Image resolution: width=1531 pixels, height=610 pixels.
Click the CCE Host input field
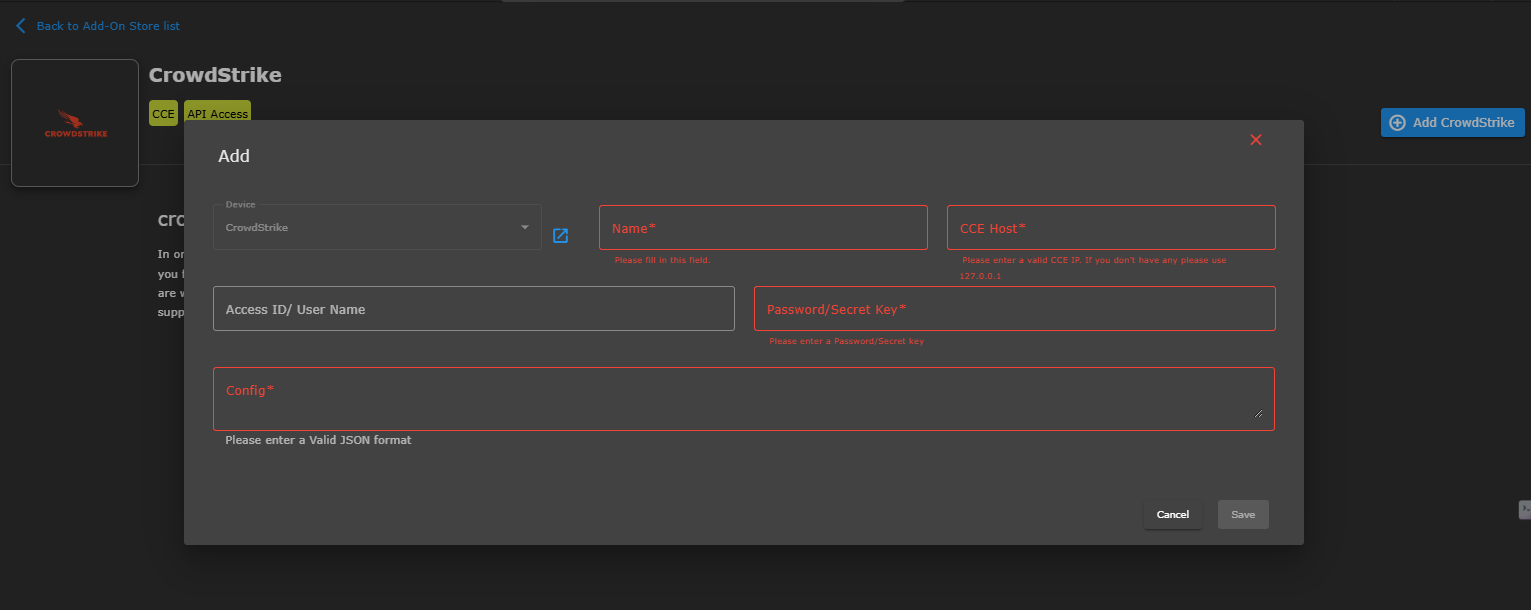[x=1111, y=228]
